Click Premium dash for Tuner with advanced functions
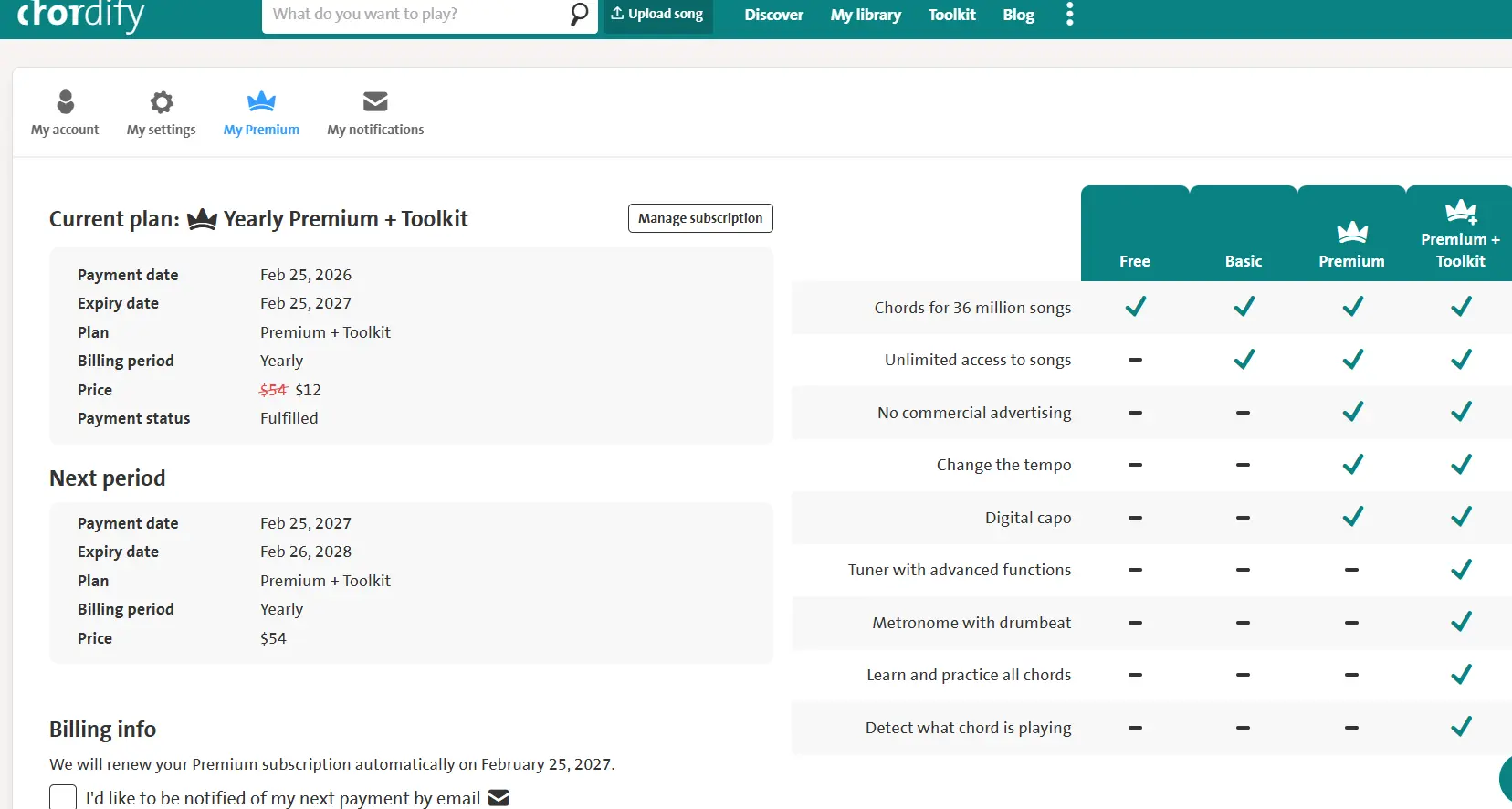 (1352, 570)
